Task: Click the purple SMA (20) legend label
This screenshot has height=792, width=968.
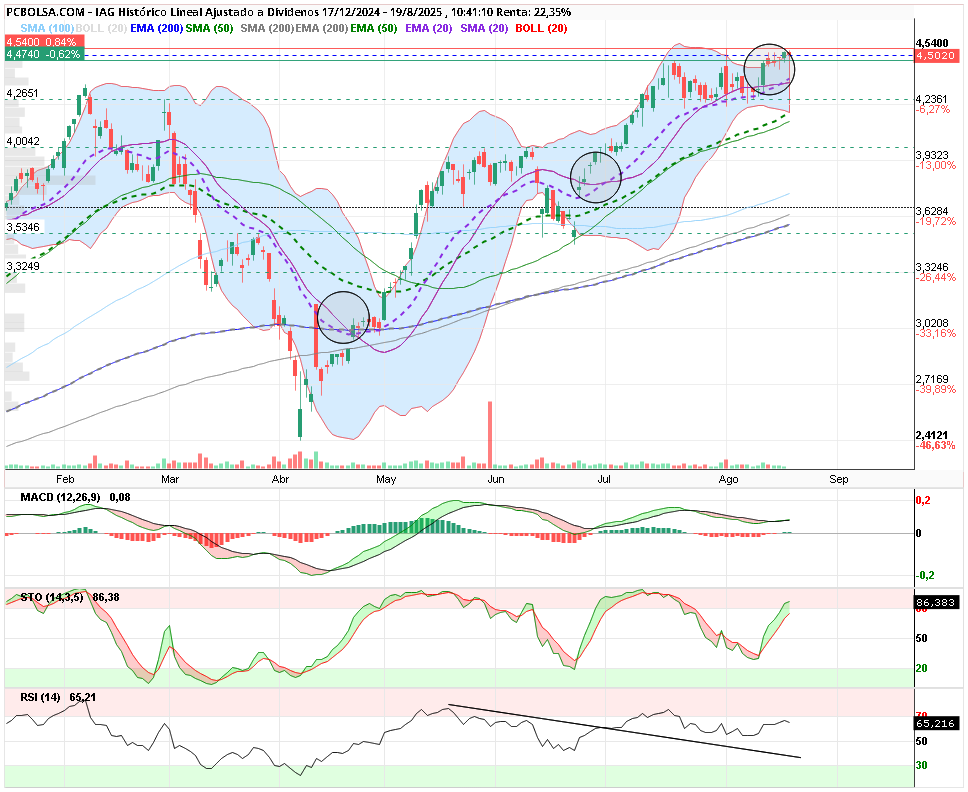Action: [x=484, y=28]
